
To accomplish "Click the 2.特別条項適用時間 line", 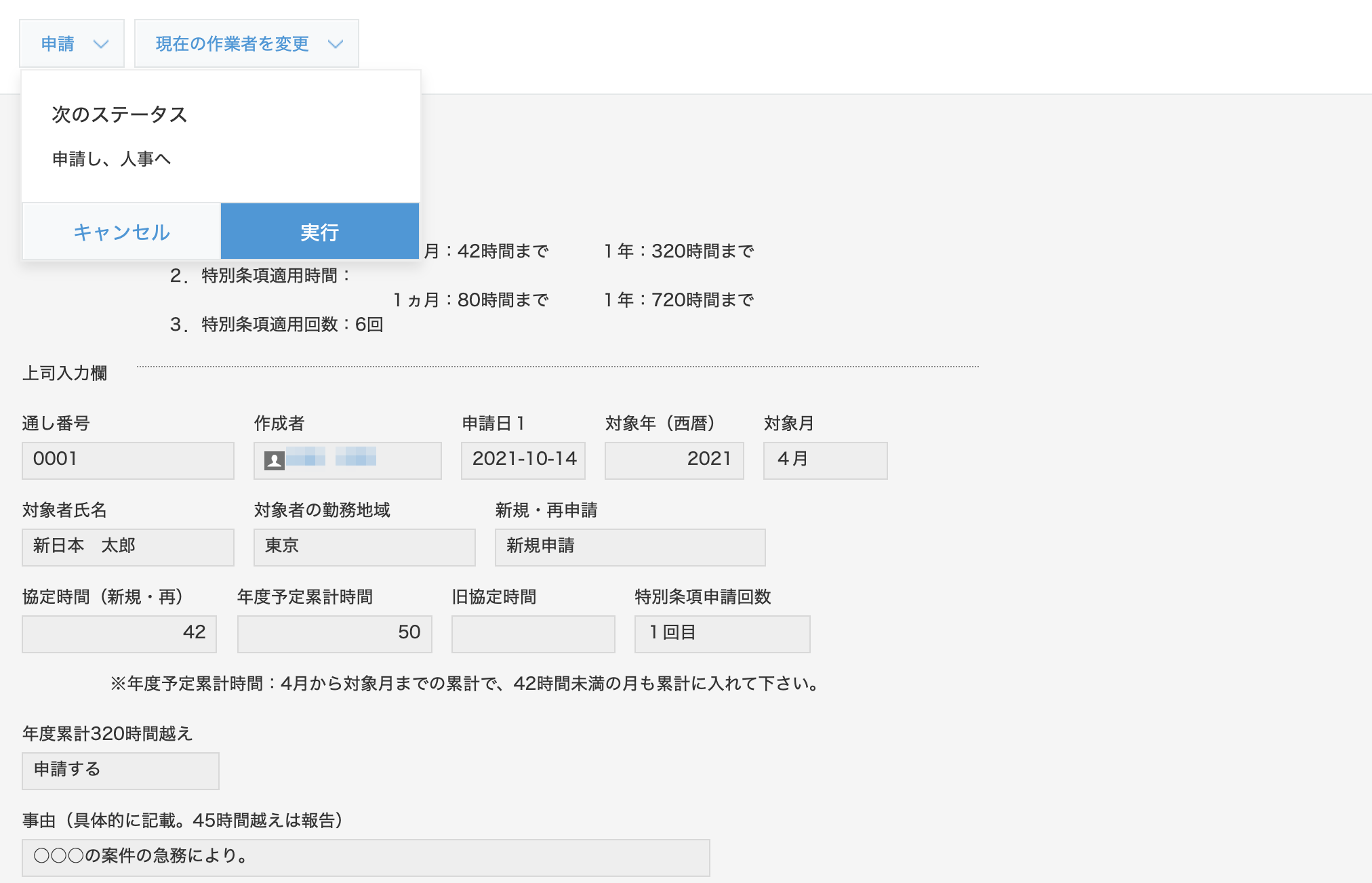I will click(261, 276).
